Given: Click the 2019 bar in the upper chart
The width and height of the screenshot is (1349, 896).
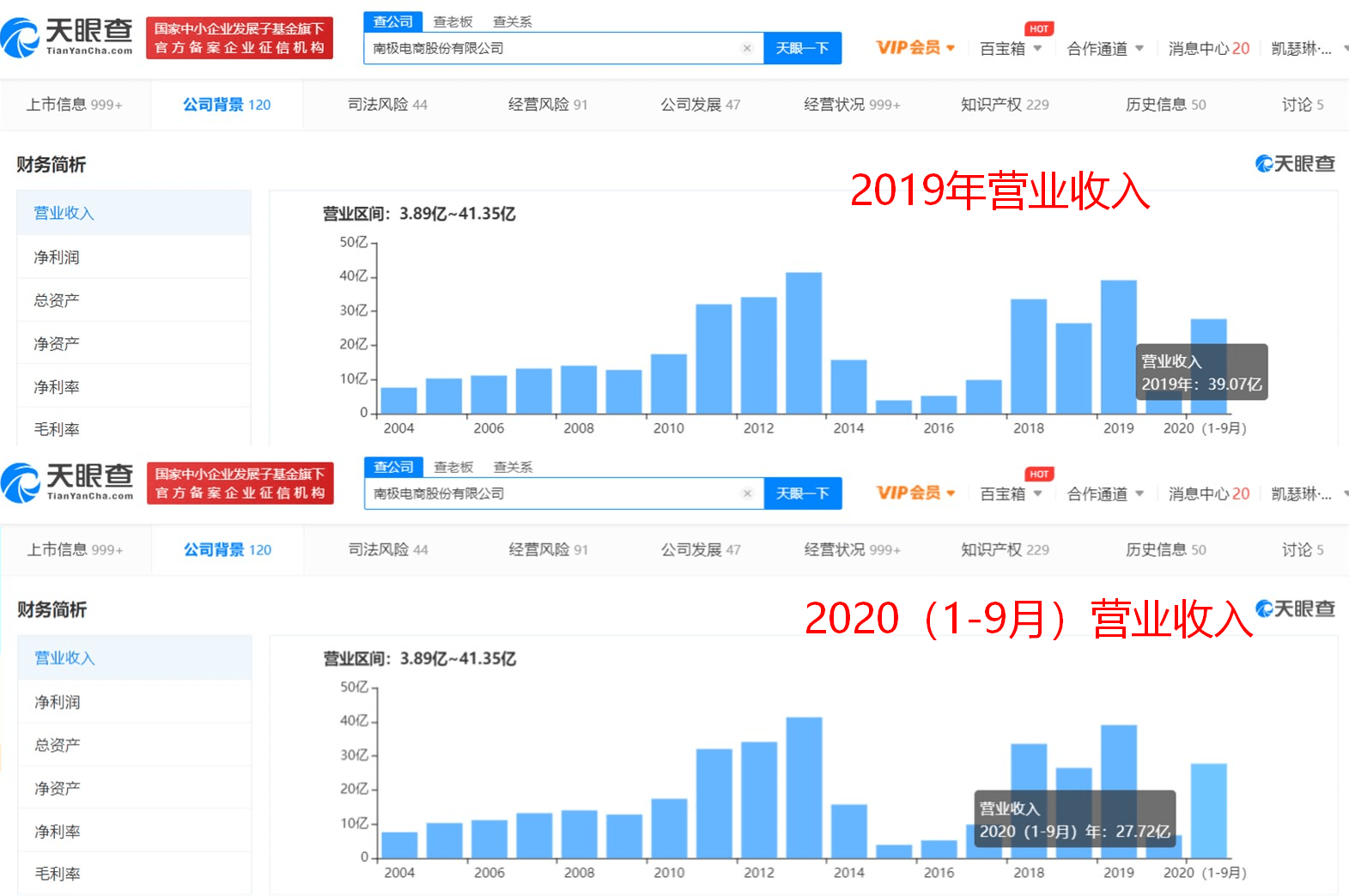Looking at the screenshot, I should (x=1118, y=347).
